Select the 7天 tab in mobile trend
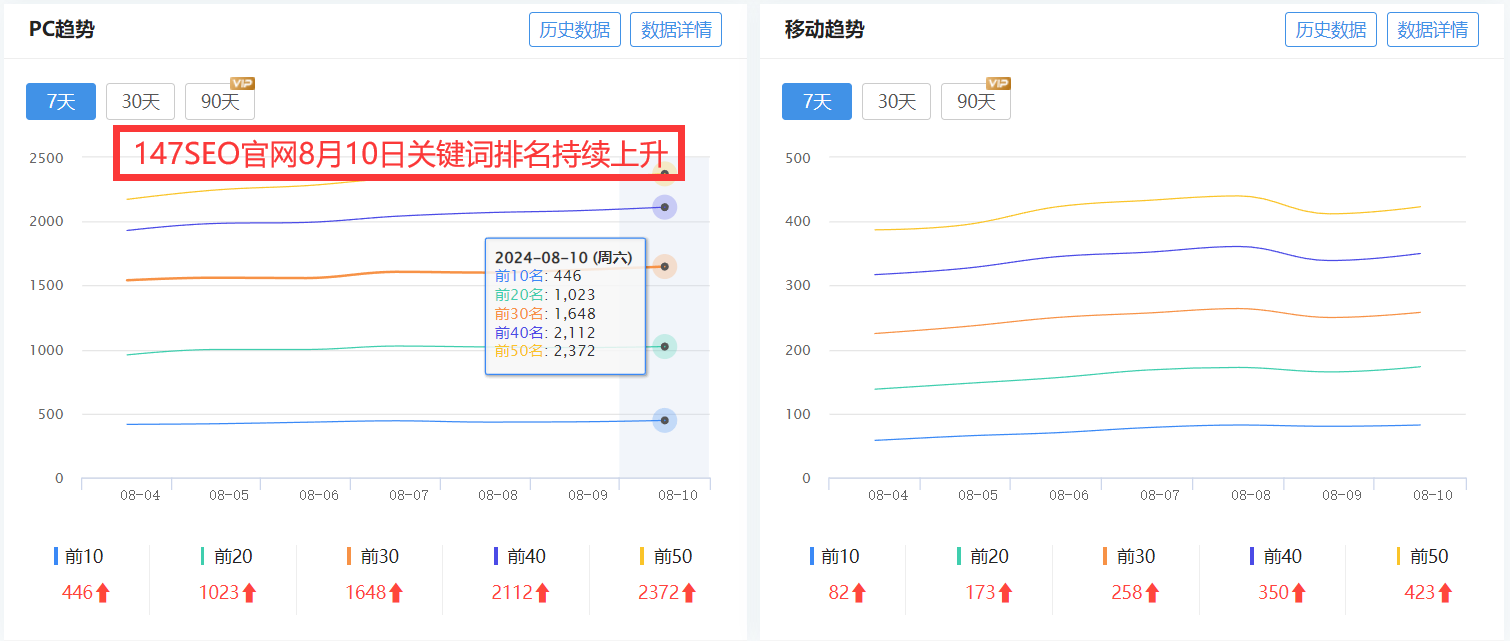Viewport: 1510px width, 641px height. pos(817,101)
